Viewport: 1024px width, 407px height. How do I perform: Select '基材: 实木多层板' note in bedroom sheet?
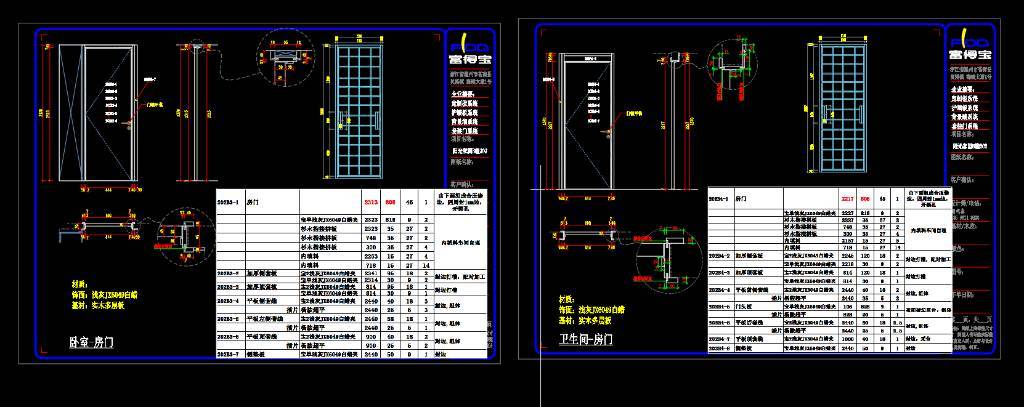(x=97, y=304)
